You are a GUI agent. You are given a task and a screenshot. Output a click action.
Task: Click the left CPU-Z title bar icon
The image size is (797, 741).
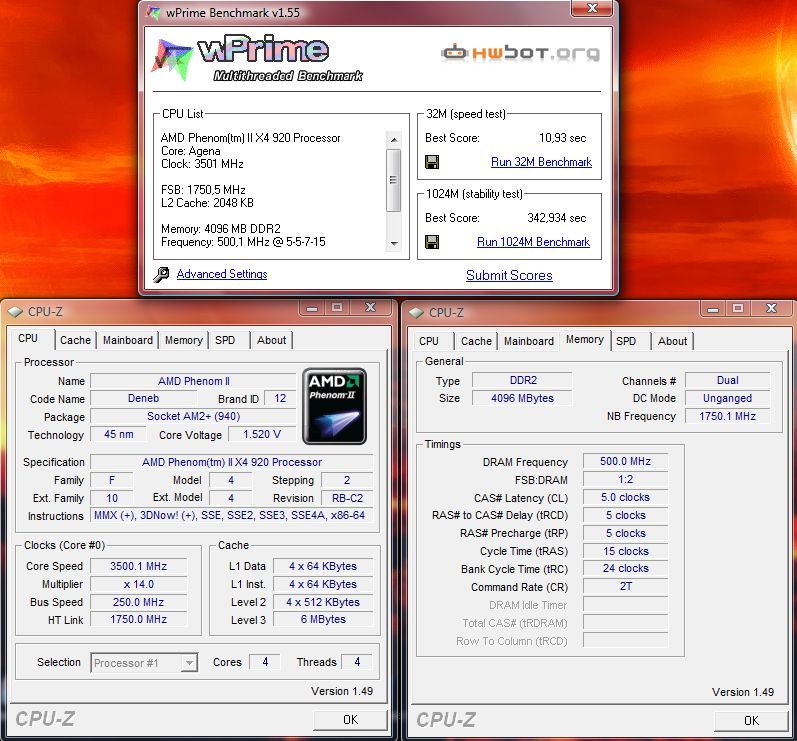tap(15, 312)
